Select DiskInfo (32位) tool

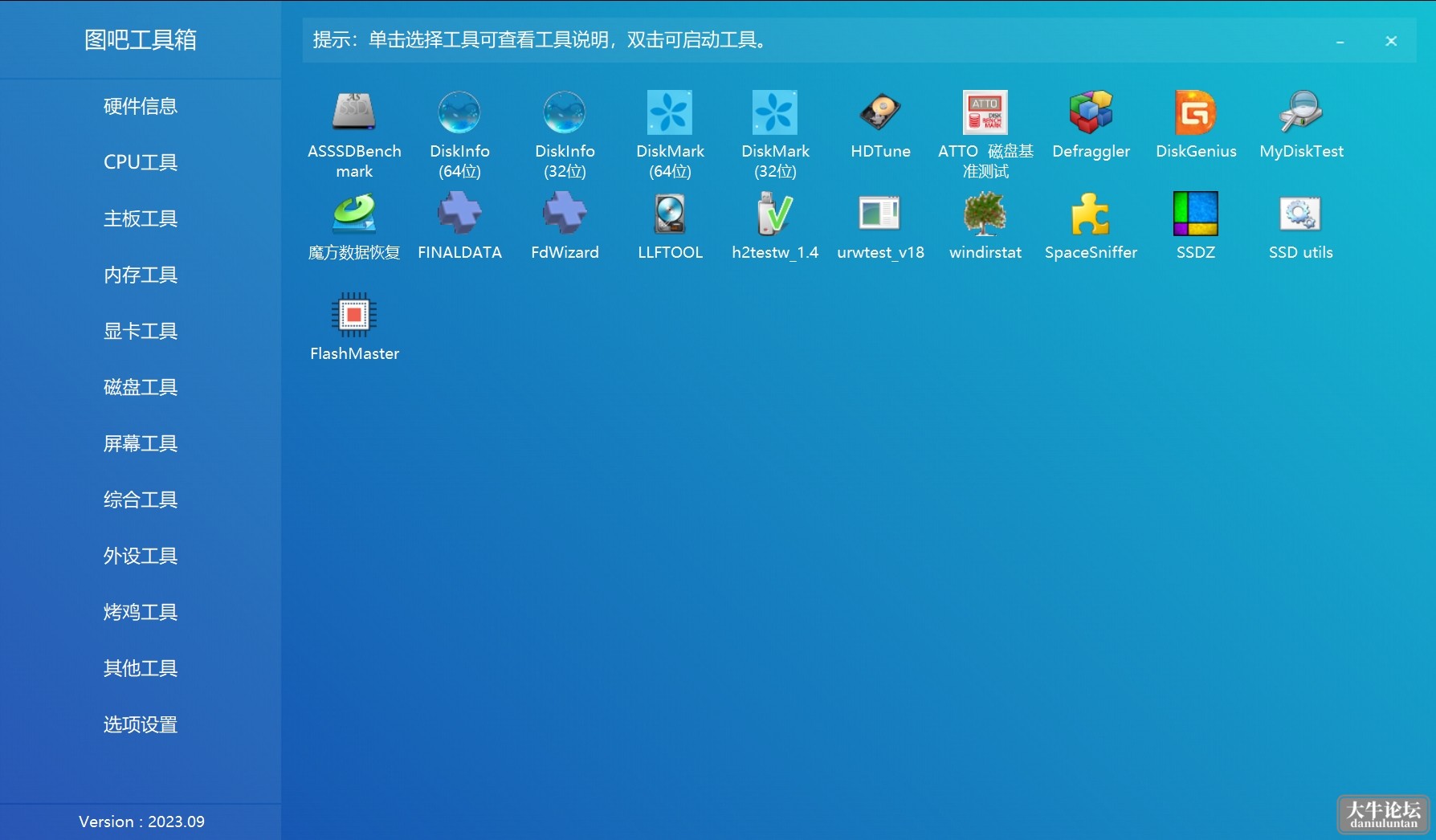pyautogui.click(x=565, y=112)
